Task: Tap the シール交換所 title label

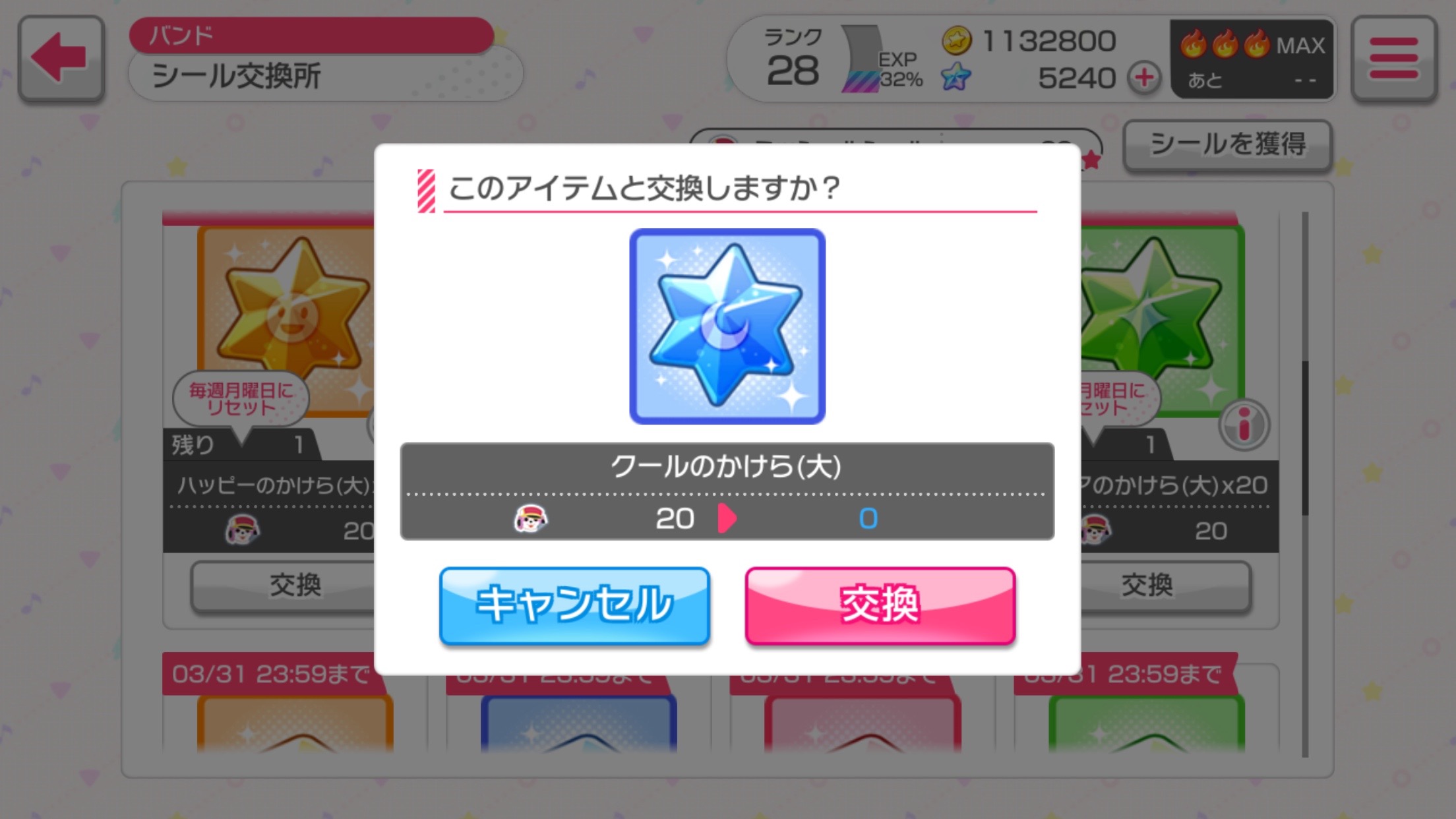Action: [236, 76]
